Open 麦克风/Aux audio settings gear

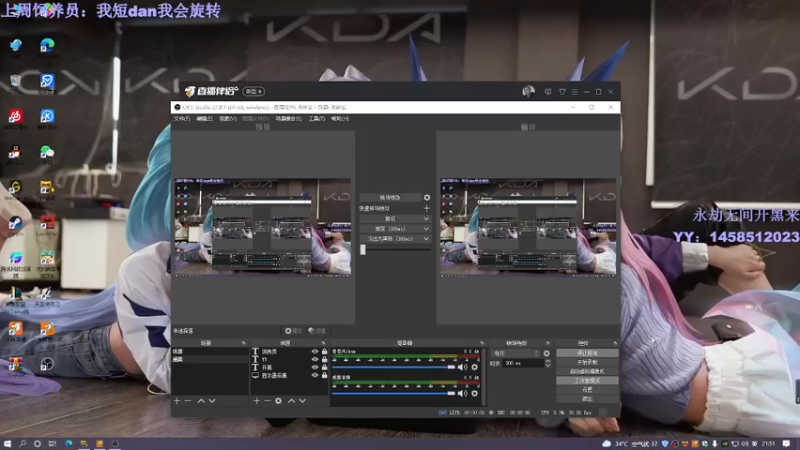pyautogui.click(x=475, y=367)
